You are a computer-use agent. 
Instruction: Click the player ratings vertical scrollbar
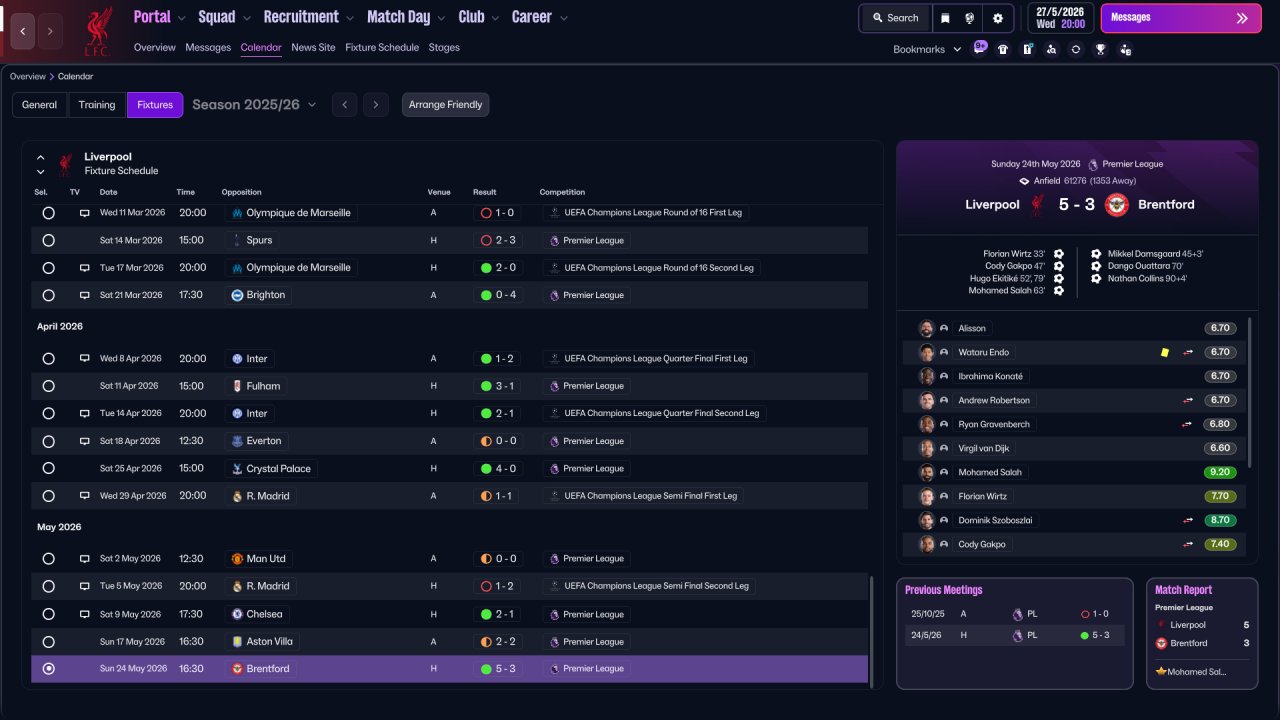point(1250,393)
